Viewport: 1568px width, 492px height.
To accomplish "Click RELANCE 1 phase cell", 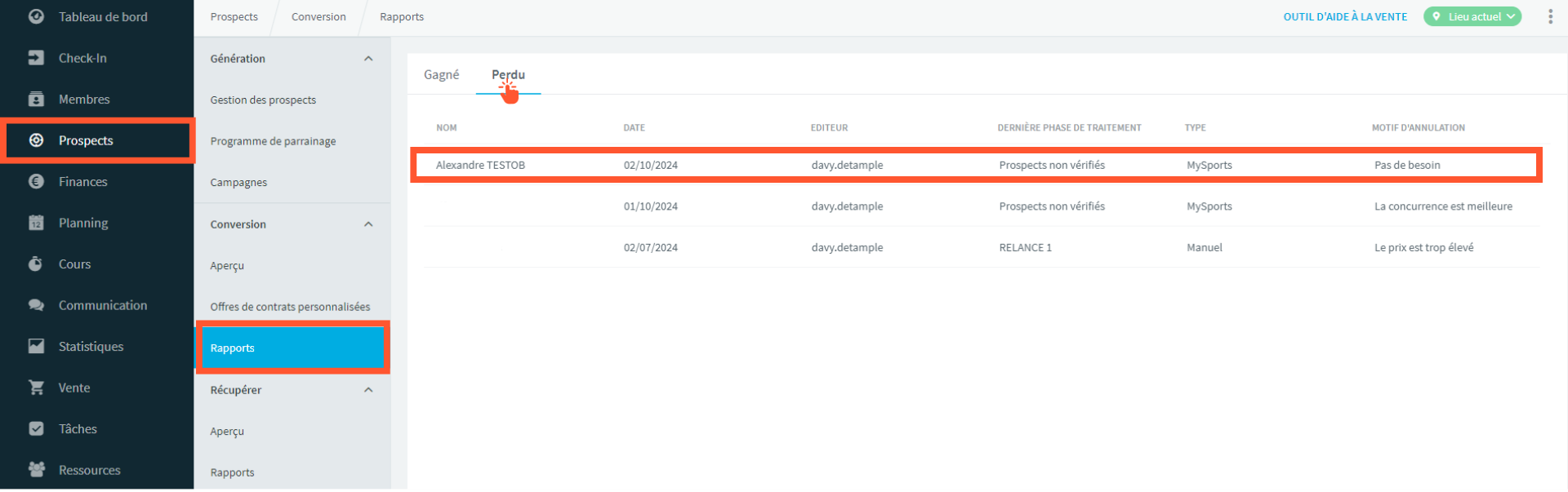I will point(1026,247).
